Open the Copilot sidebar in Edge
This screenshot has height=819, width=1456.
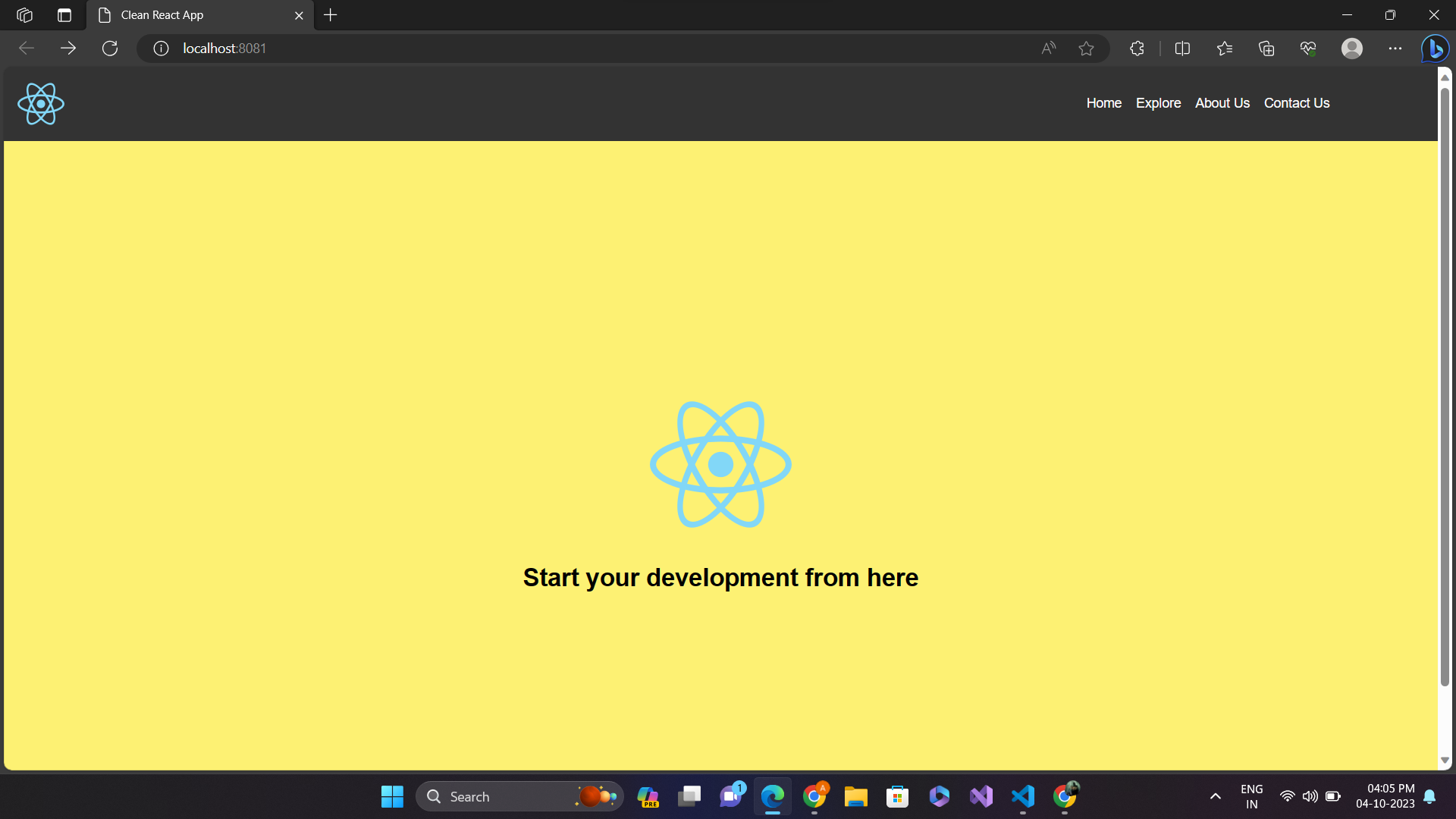coord(1435,48)
